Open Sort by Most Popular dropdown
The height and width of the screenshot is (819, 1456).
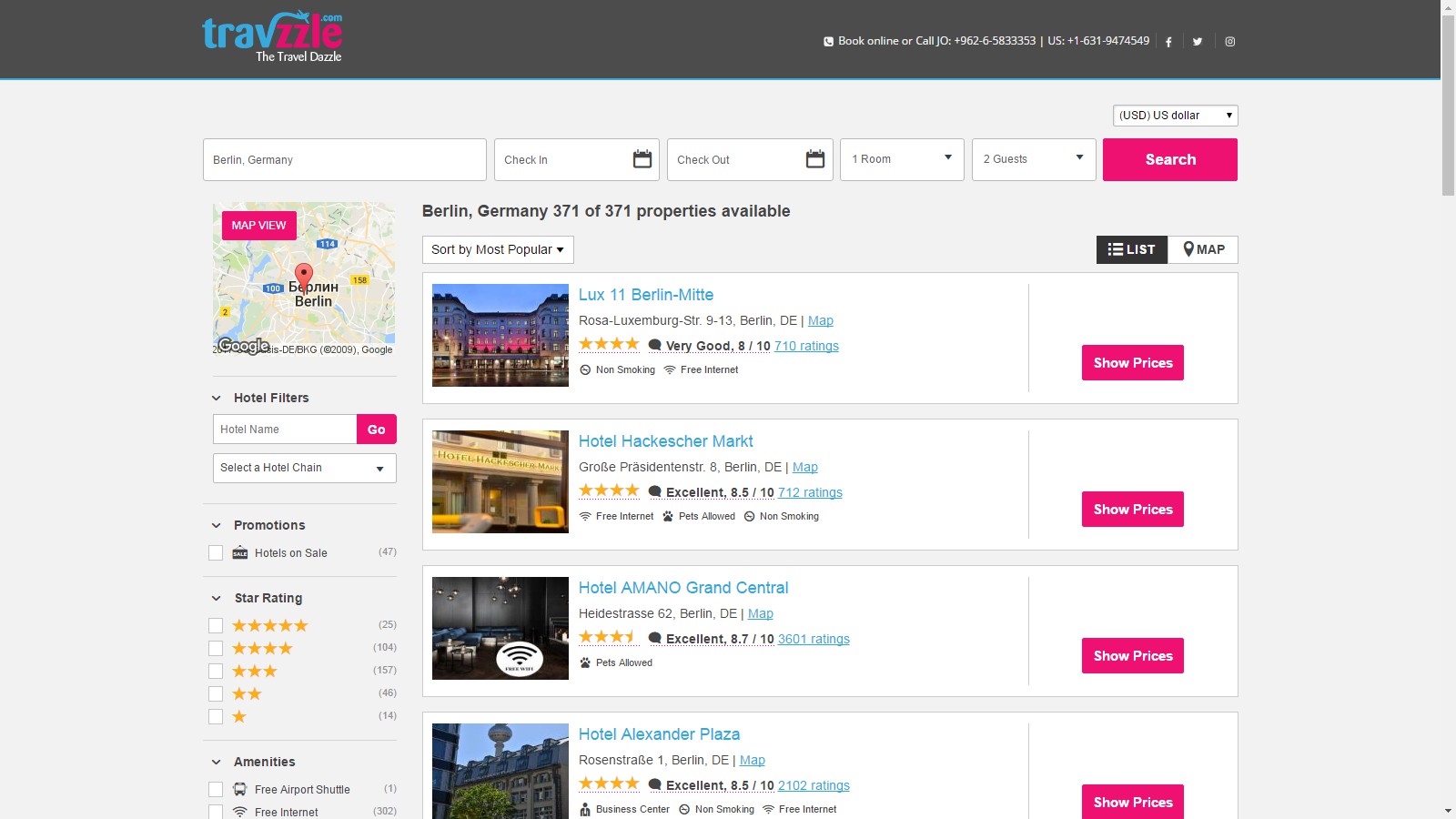click(x=498, y=250)
